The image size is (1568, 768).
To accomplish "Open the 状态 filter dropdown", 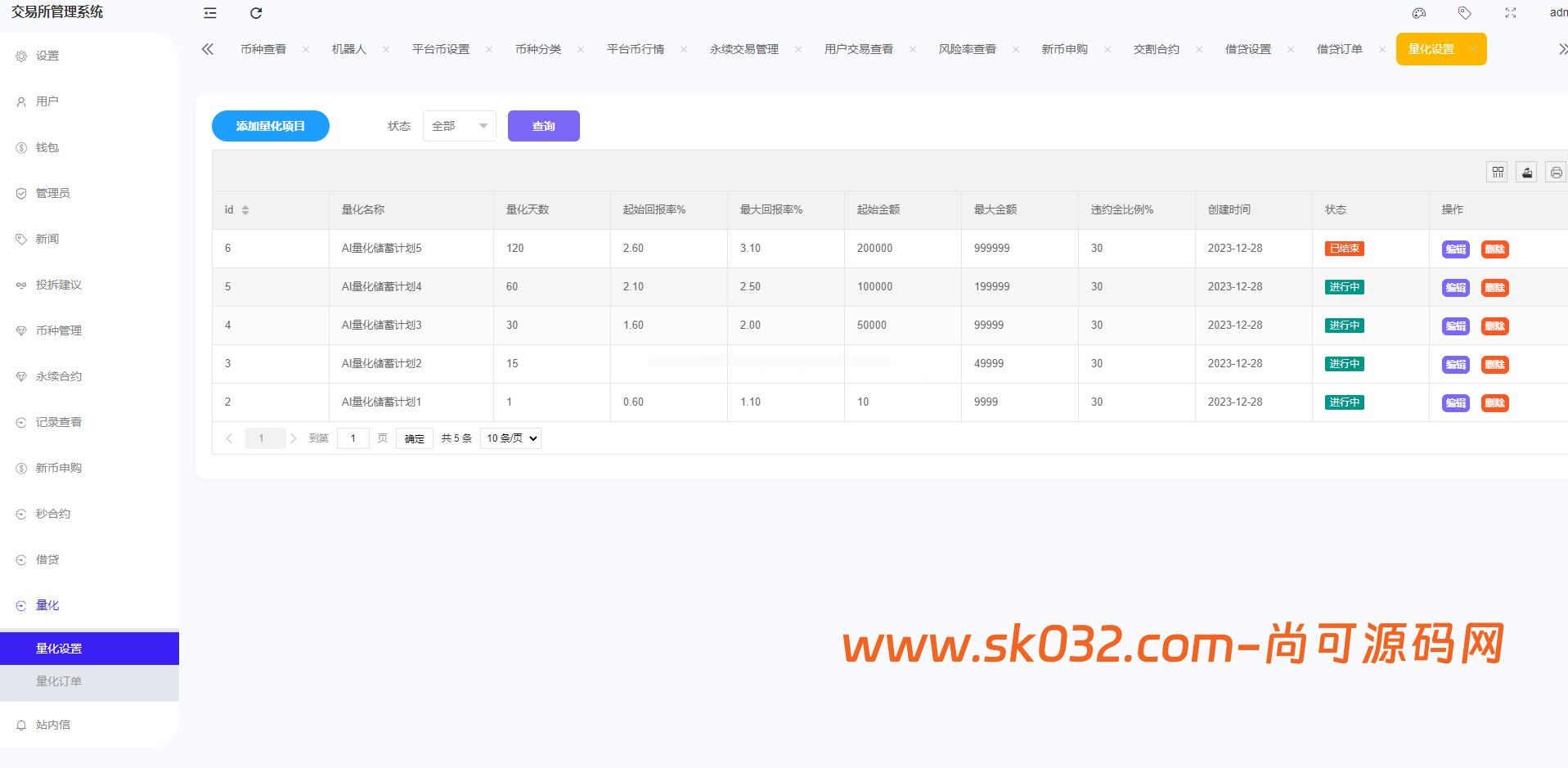I will coord(459,126).
